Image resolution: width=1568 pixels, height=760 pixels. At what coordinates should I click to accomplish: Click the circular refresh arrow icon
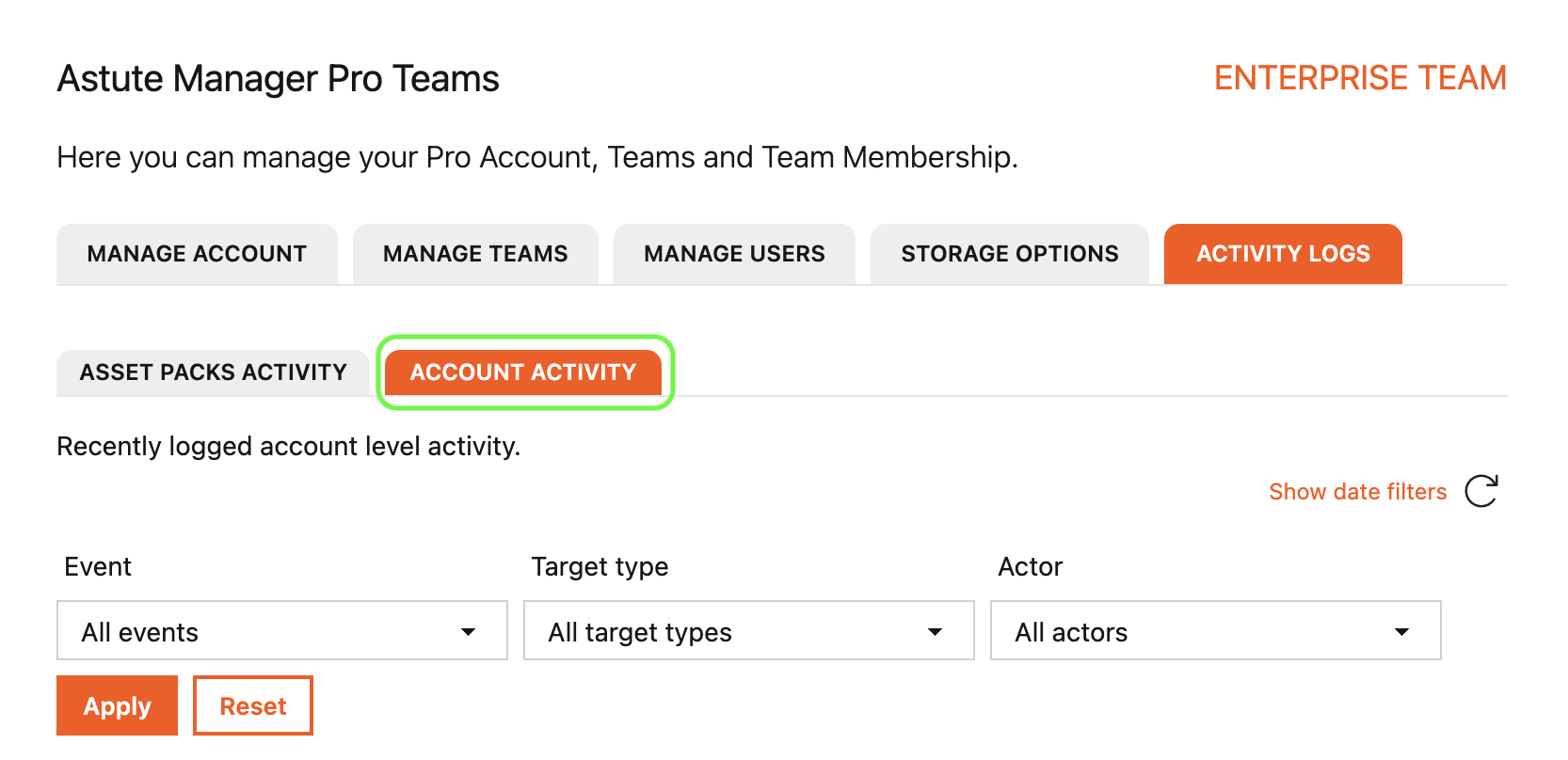pos(1481,491)
